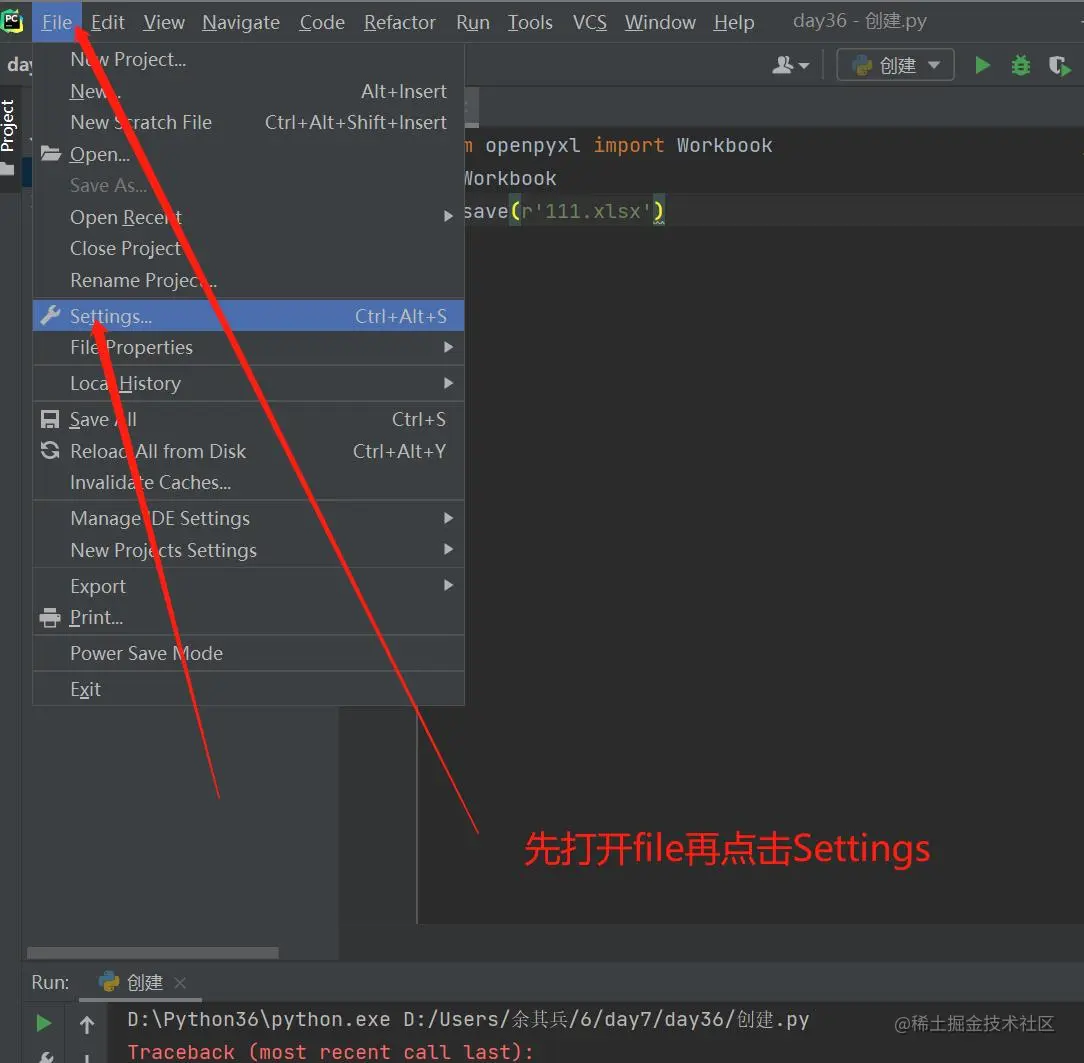Click the Open folder icon
The height and width of the screenshot is (1063, 1084).
[50, 153]
